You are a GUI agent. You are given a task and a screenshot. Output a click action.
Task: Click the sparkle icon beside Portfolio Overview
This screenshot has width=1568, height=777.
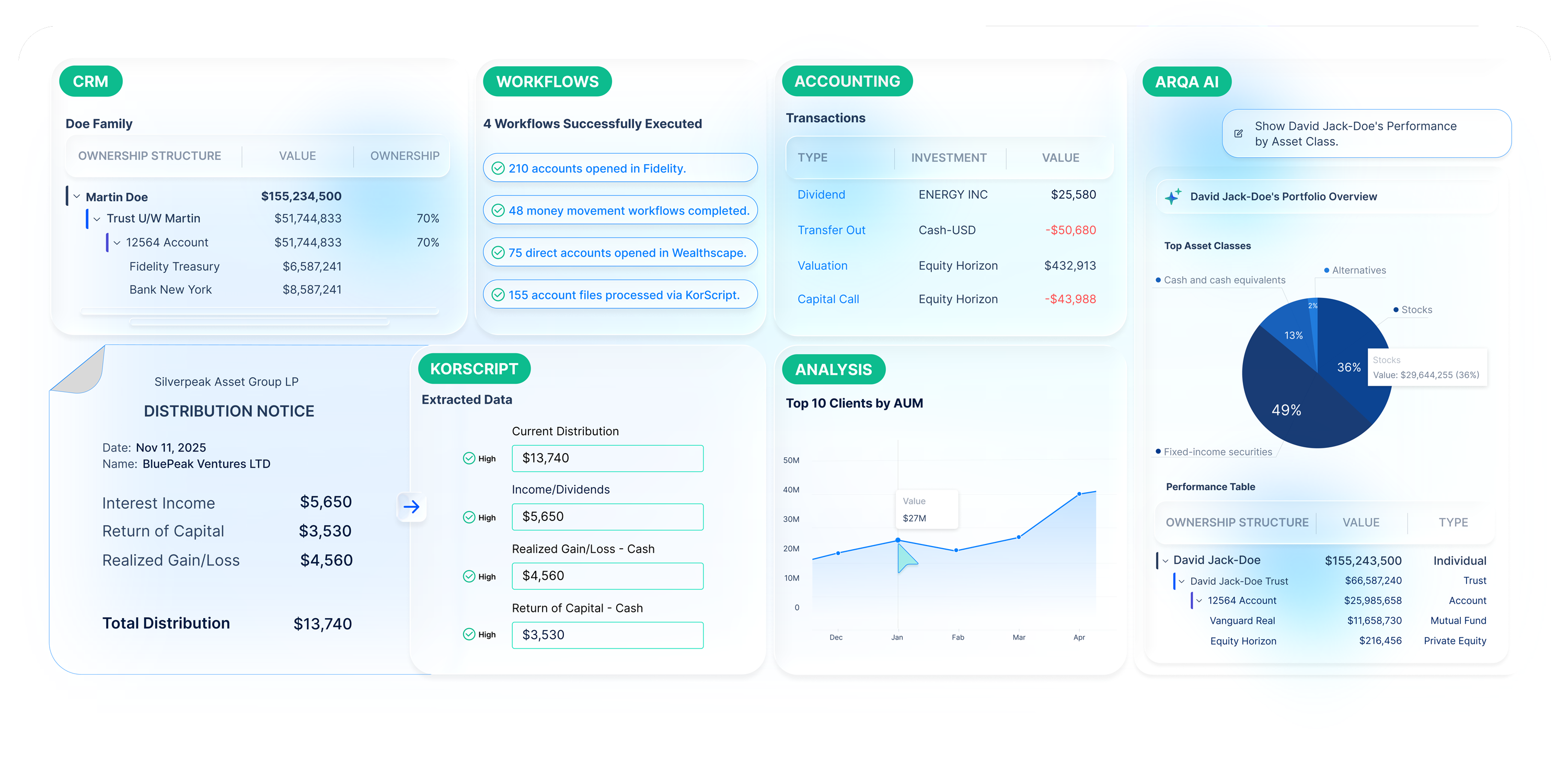pyautogui.click(x=1172, y=196)
